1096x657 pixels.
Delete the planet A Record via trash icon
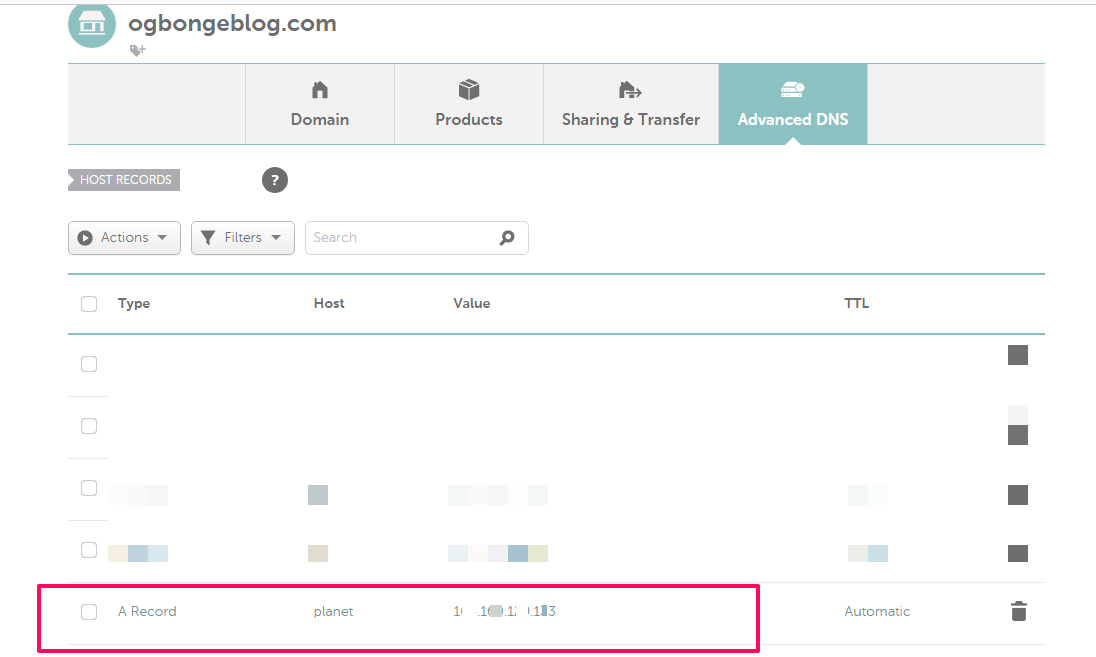pos(1018,611)
